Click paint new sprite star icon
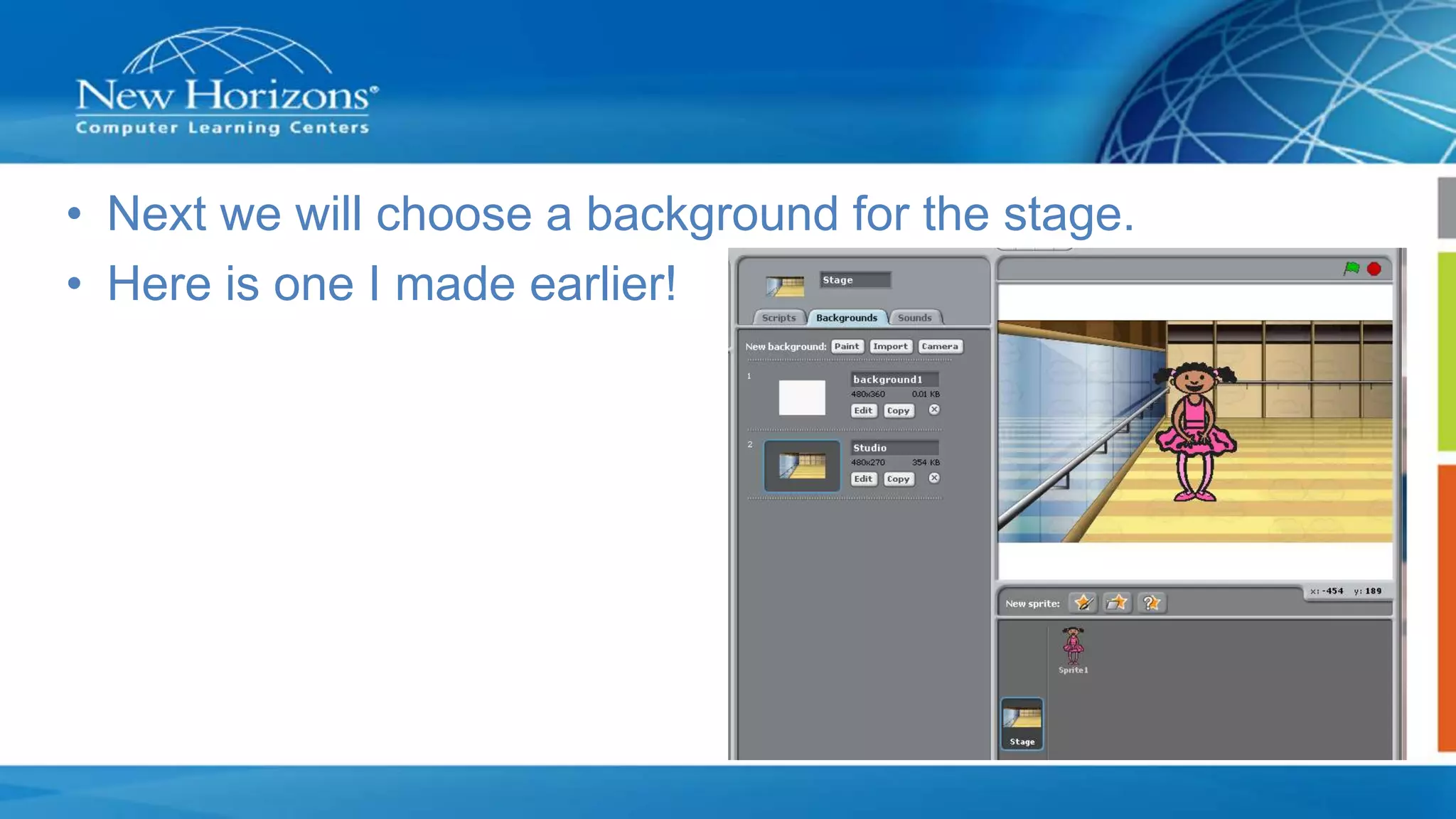The width and height of the screenshot is (1456, 819). pos(1083,603)
